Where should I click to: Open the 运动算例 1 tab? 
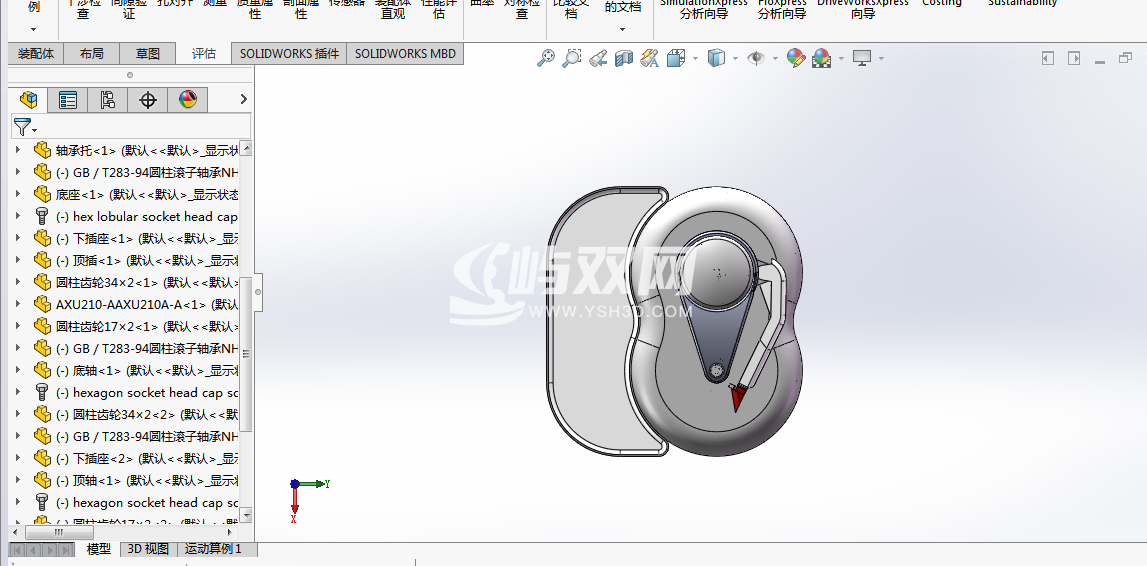(x=214, y=549)
